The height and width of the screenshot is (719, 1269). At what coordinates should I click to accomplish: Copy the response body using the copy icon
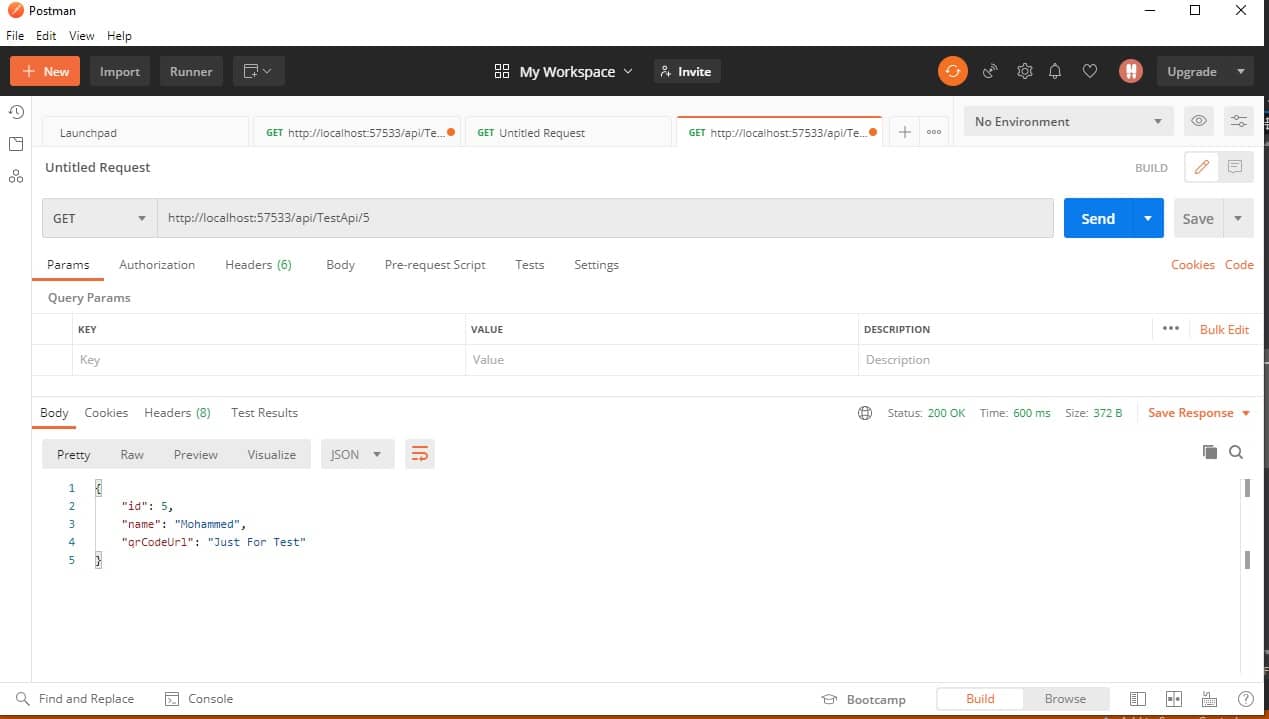1211,452
